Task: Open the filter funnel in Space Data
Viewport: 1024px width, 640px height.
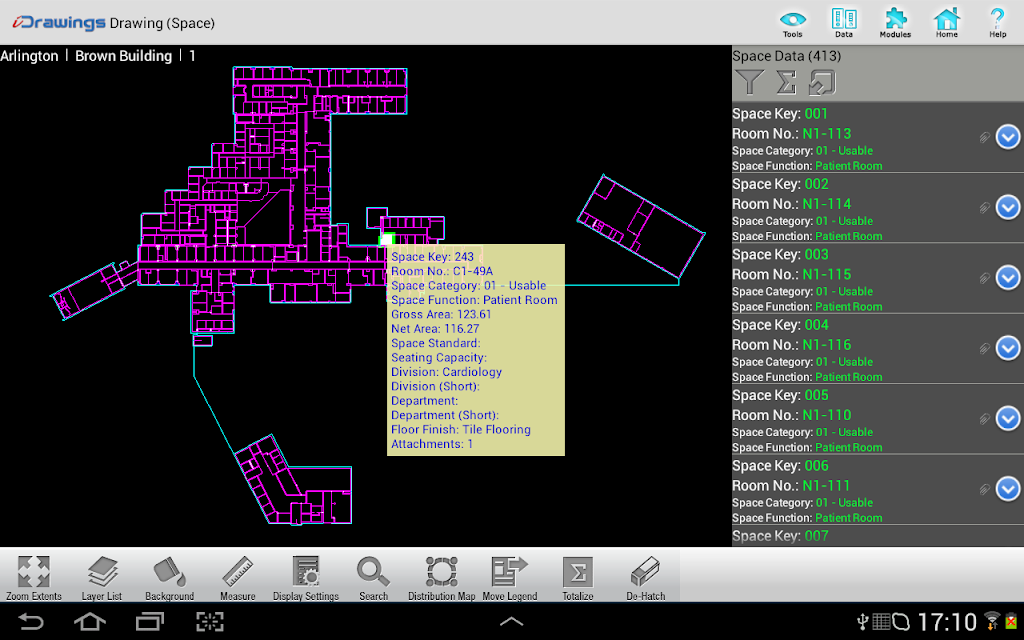Action: click(x=749, y=83)
